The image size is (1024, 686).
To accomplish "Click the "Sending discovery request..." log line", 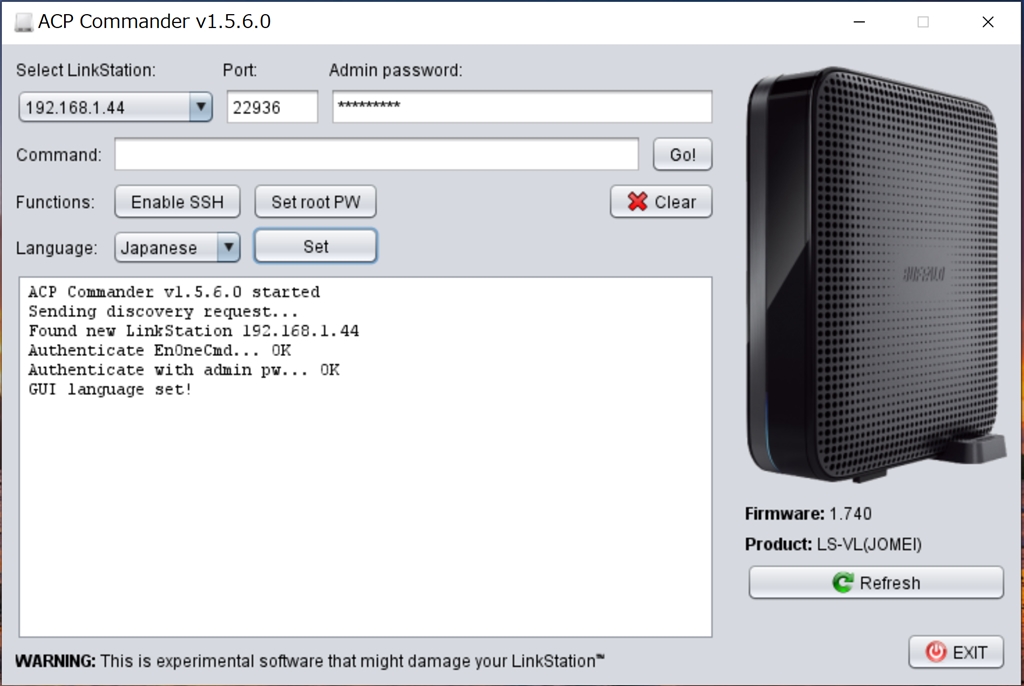I will click(163, 311).
